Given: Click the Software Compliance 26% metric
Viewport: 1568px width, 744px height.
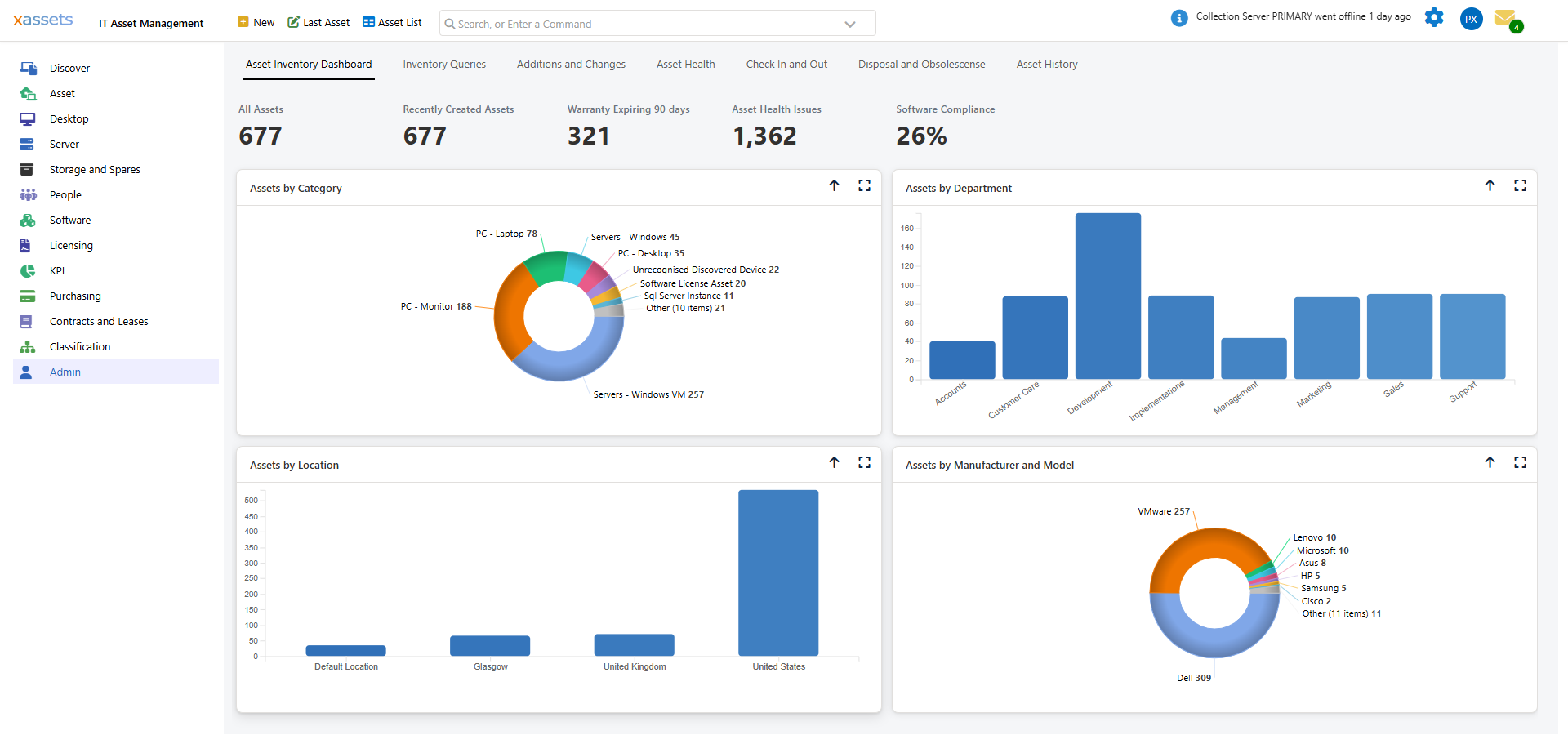Looking at the screenshot, I should (921, 136).
